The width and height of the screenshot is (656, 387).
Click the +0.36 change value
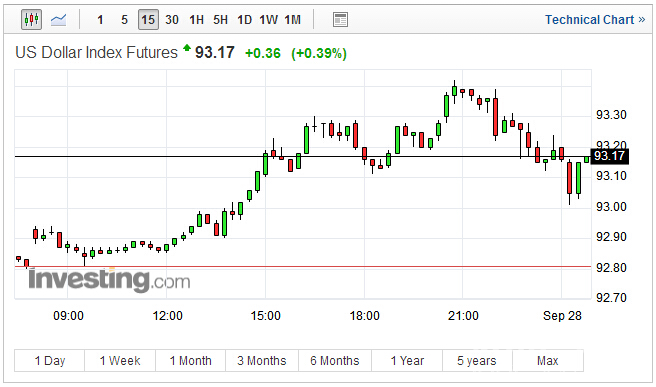(x=263, y=54)
